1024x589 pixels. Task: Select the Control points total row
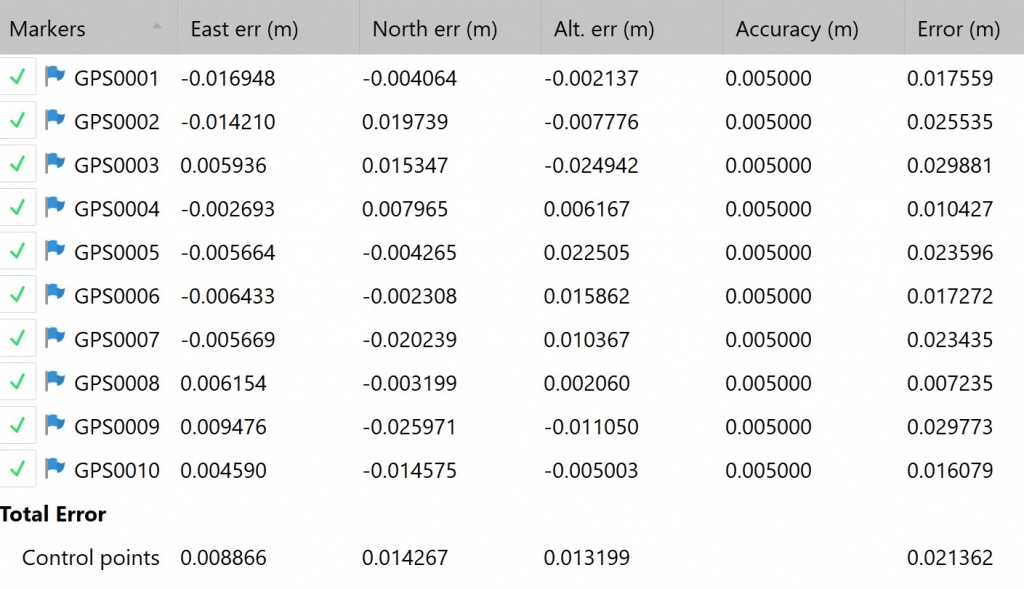pos(91,558)
